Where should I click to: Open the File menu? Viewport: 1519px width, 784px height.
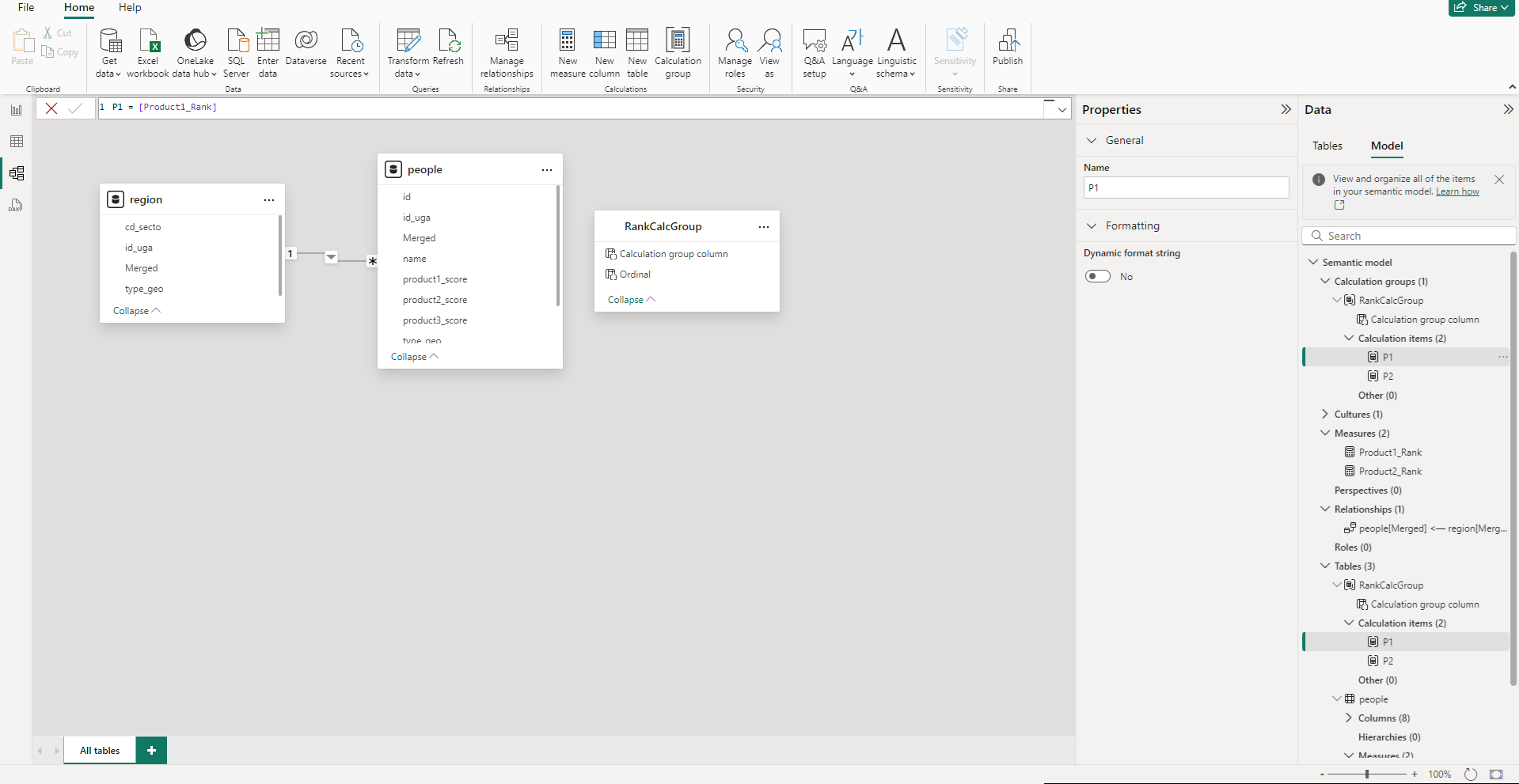click(x=26, y=7)
